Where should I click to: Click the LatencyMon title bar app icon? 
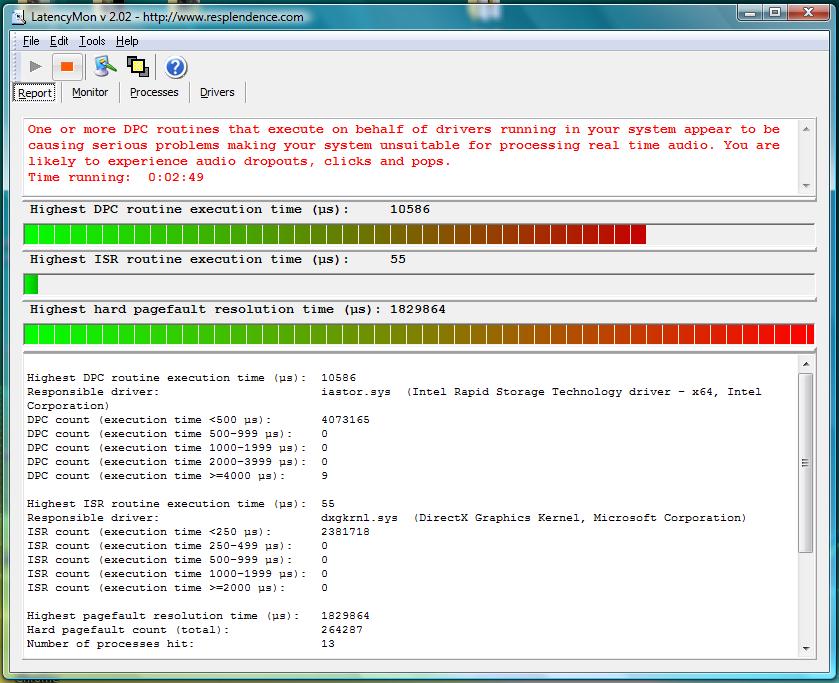19,17
